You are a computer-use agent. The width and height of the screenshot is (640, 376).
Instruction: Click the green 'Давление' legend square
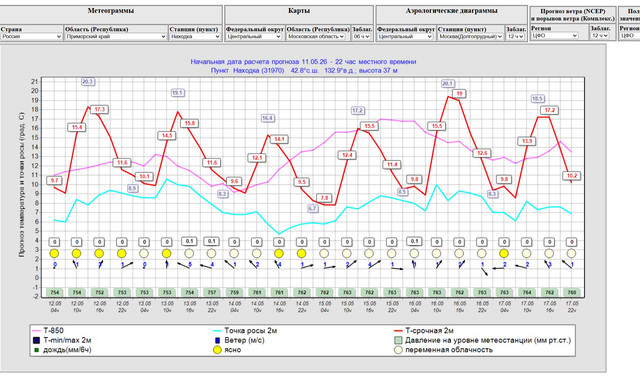coord(398,340)
